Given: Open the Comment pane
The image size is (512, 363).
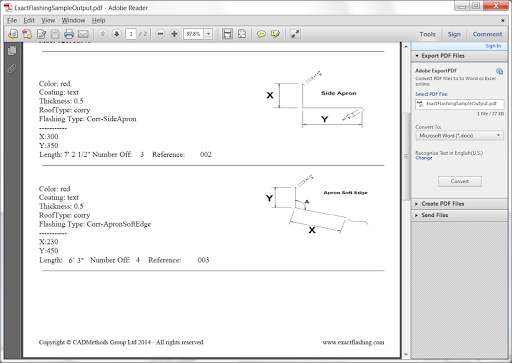Looking at the screenshot, I should (x=487, y=34).
